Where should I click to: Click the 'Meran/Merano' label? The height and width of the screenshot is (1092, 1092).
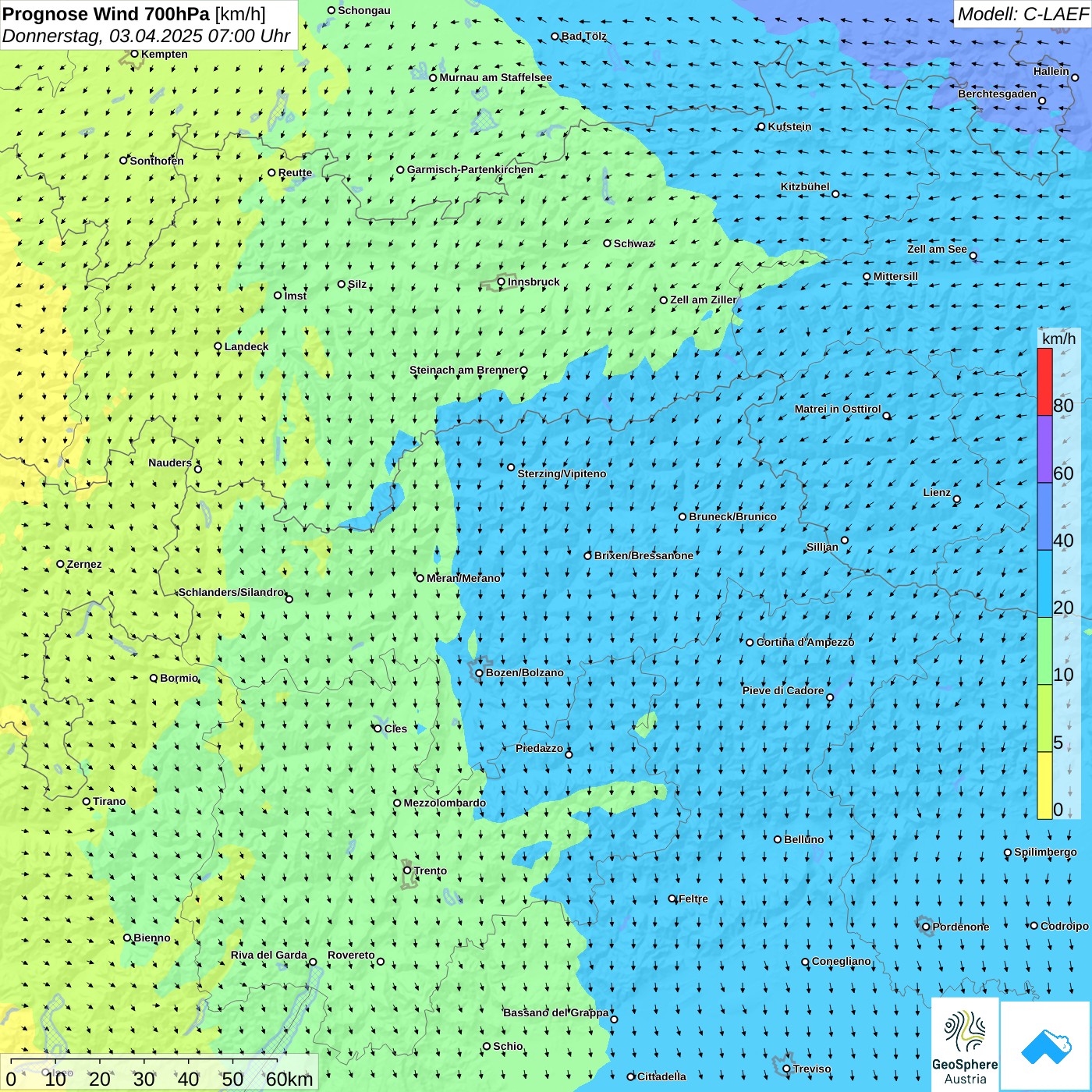tap(463, 578)
